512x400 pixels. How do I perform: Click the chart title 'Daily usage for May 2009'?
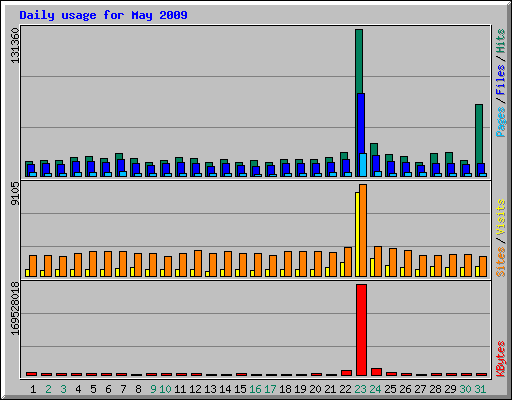pyautogui.click(x=103, y=15)
